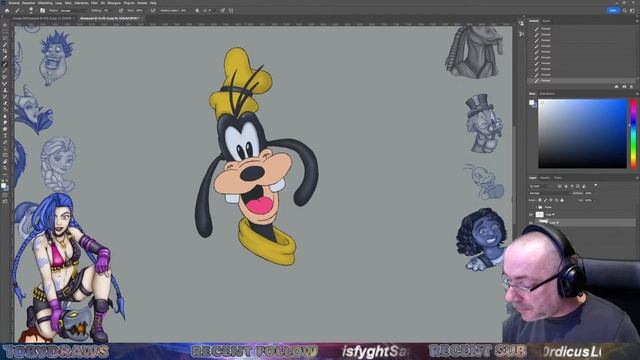
Task: Select the highlighted bottom visible layer row
Action: tap(582, 222)
